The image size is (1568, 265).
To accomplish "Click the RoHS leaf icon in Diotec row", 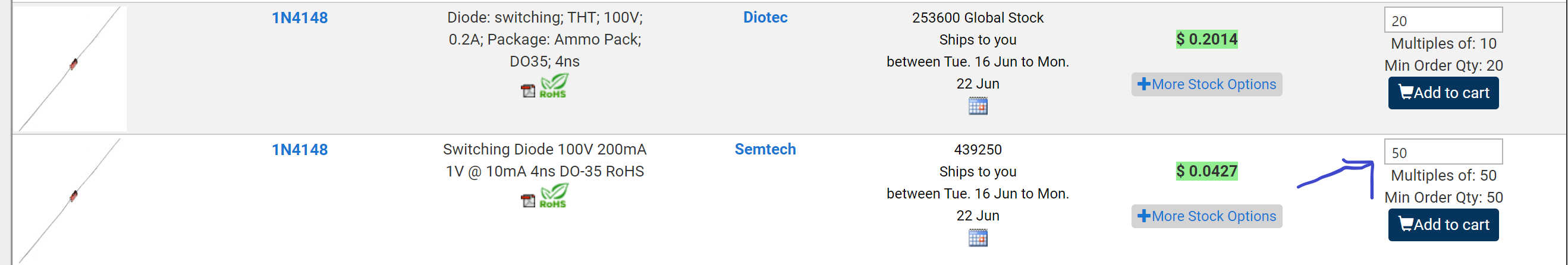I will 554,86.
